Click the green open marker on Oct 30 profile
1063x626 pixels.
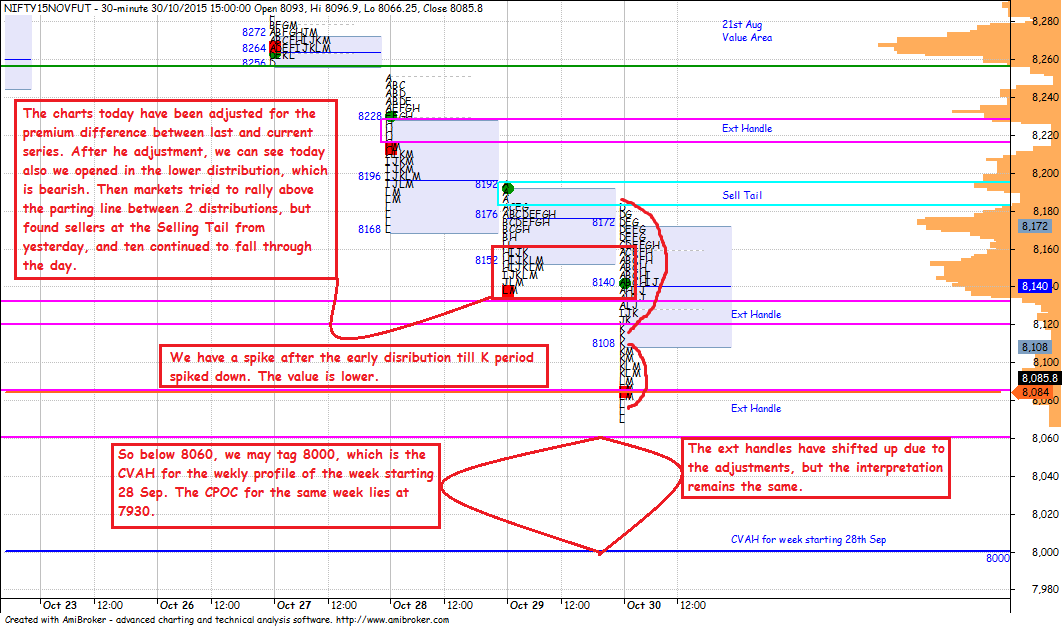click(625, 283)
